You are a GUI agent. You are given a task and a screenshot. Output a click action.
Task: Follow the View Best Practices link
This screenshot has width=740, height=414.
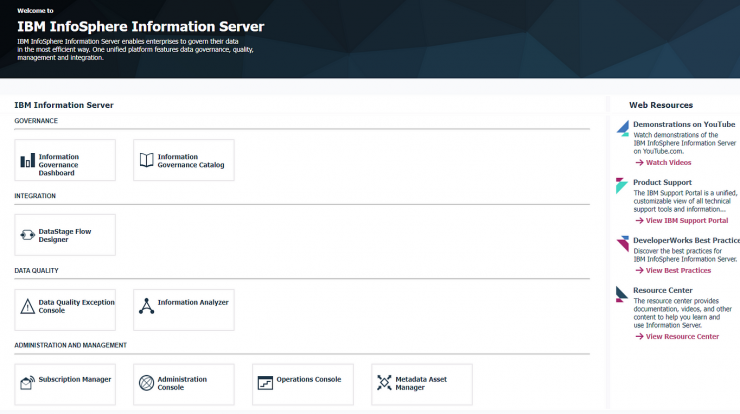[678, 270]
